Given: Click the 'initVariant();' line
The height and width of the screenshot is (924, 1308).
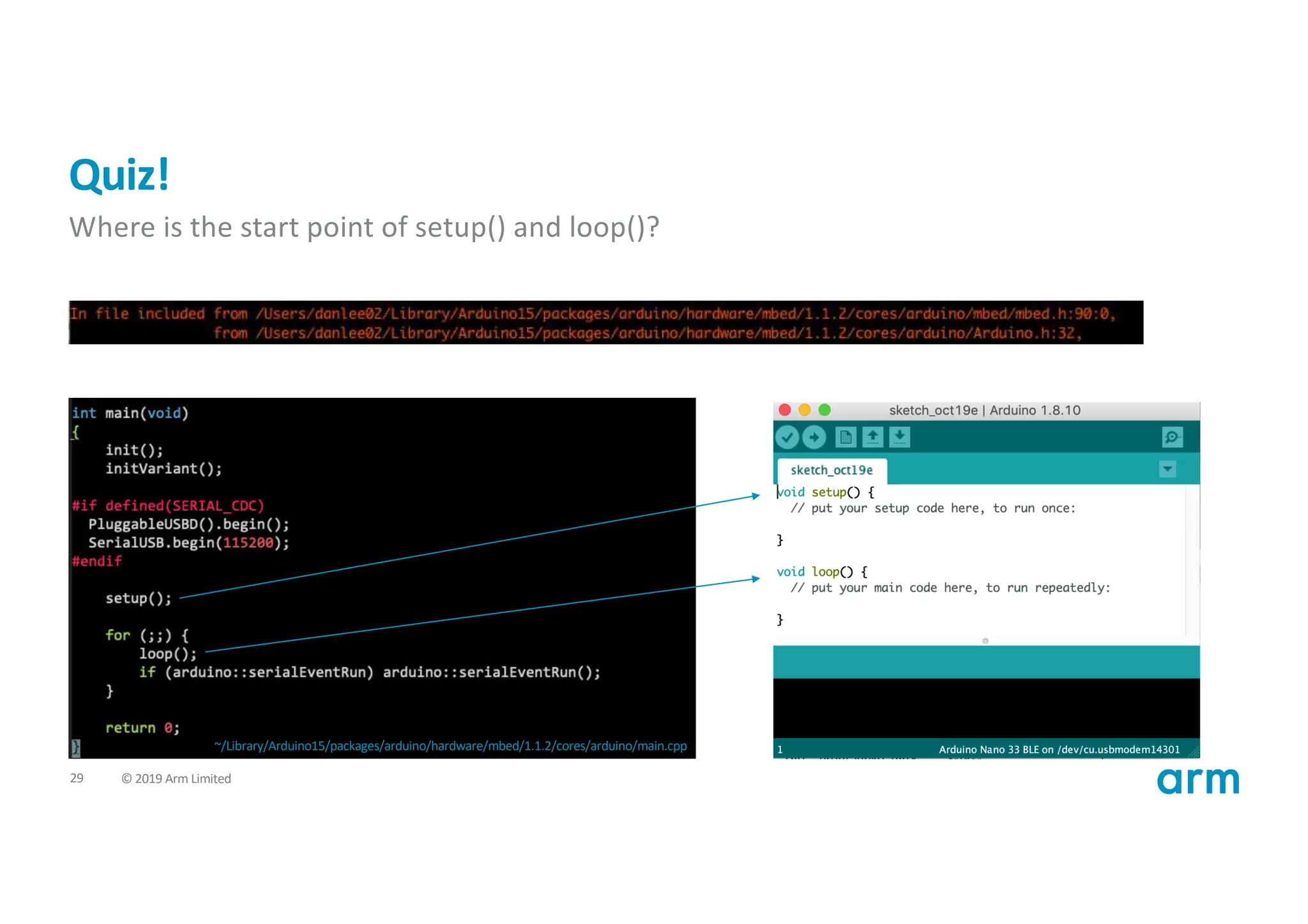Looking at the screenshot, I should 163,469.
